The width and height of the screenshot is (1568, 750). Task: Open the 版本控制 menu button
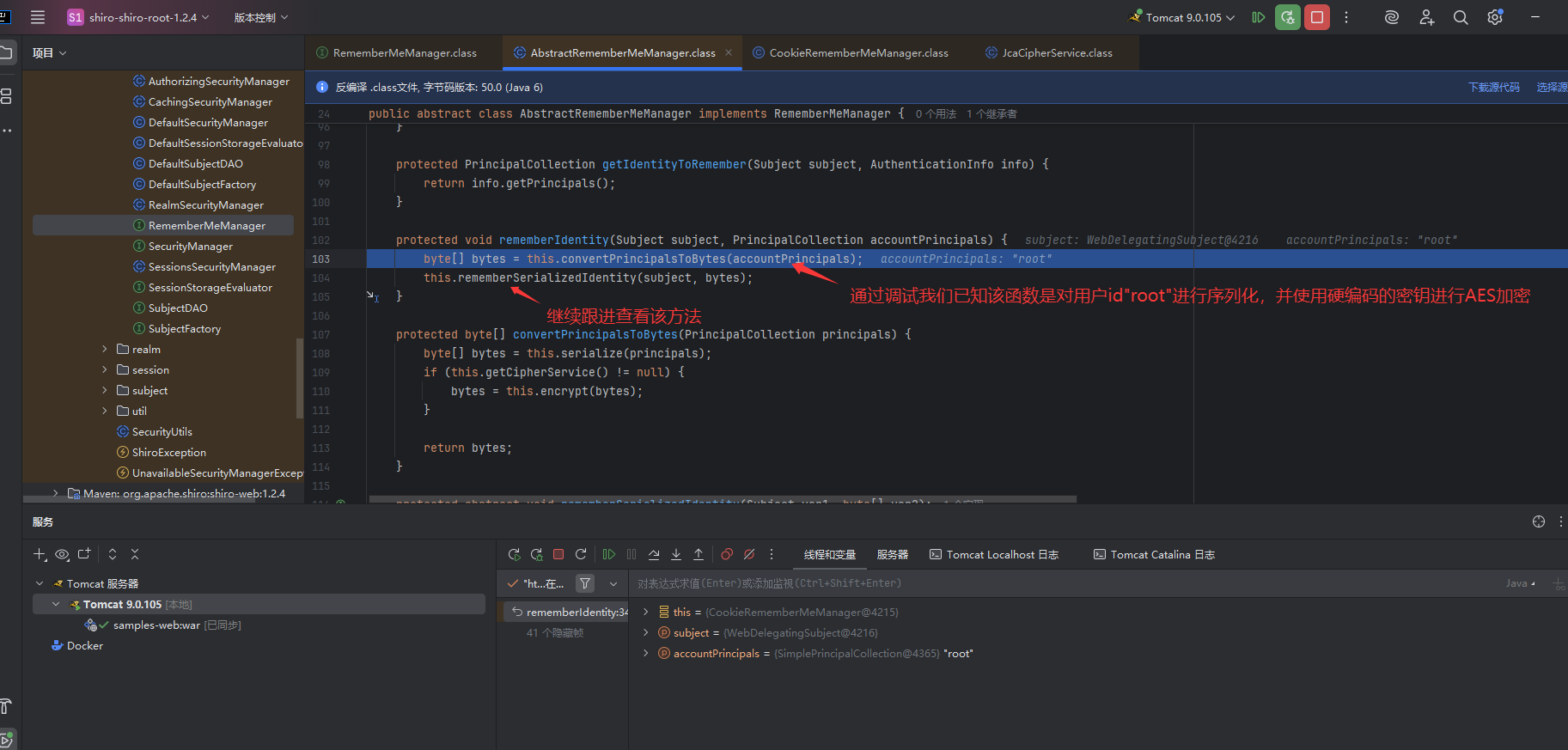260,17
